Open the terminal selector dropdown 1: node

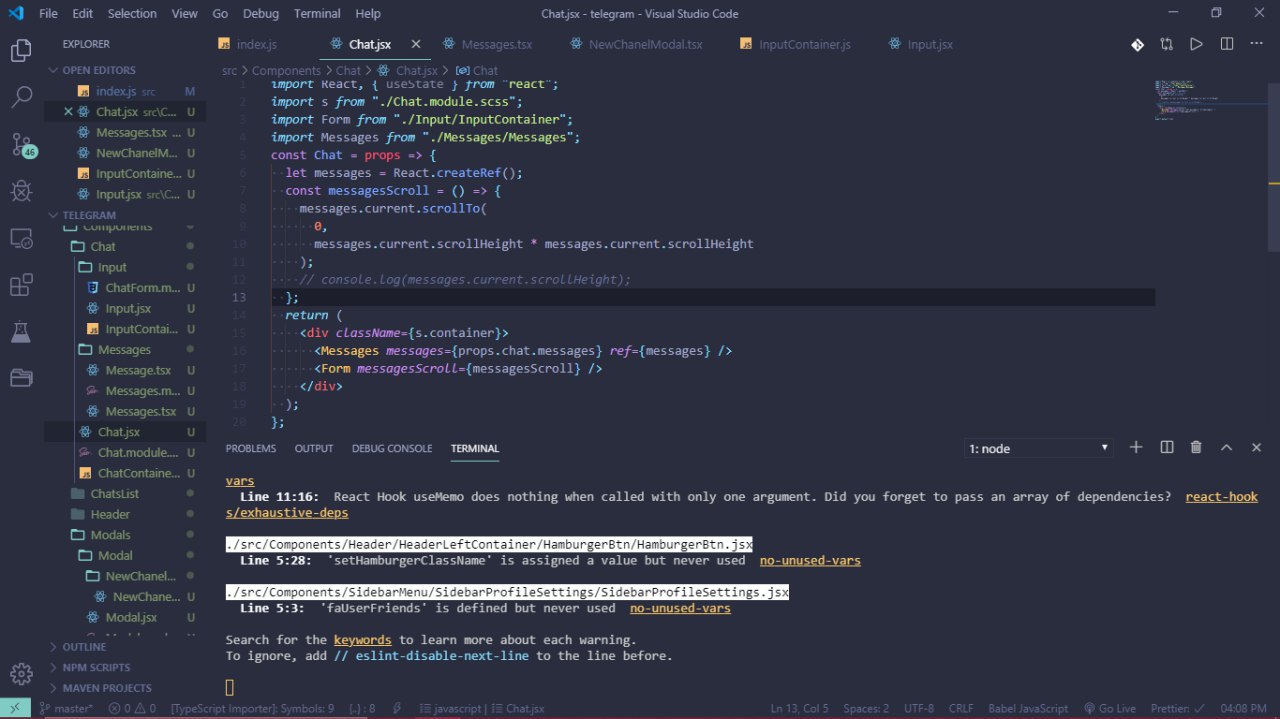point(1039,448)
